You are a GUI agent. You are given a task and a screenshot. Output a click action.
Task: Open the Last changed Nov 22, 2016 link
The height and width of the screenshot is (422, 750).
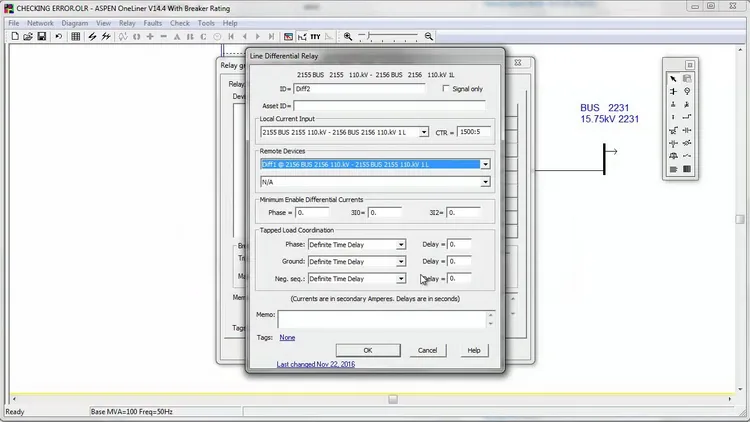tap(316, 364)
